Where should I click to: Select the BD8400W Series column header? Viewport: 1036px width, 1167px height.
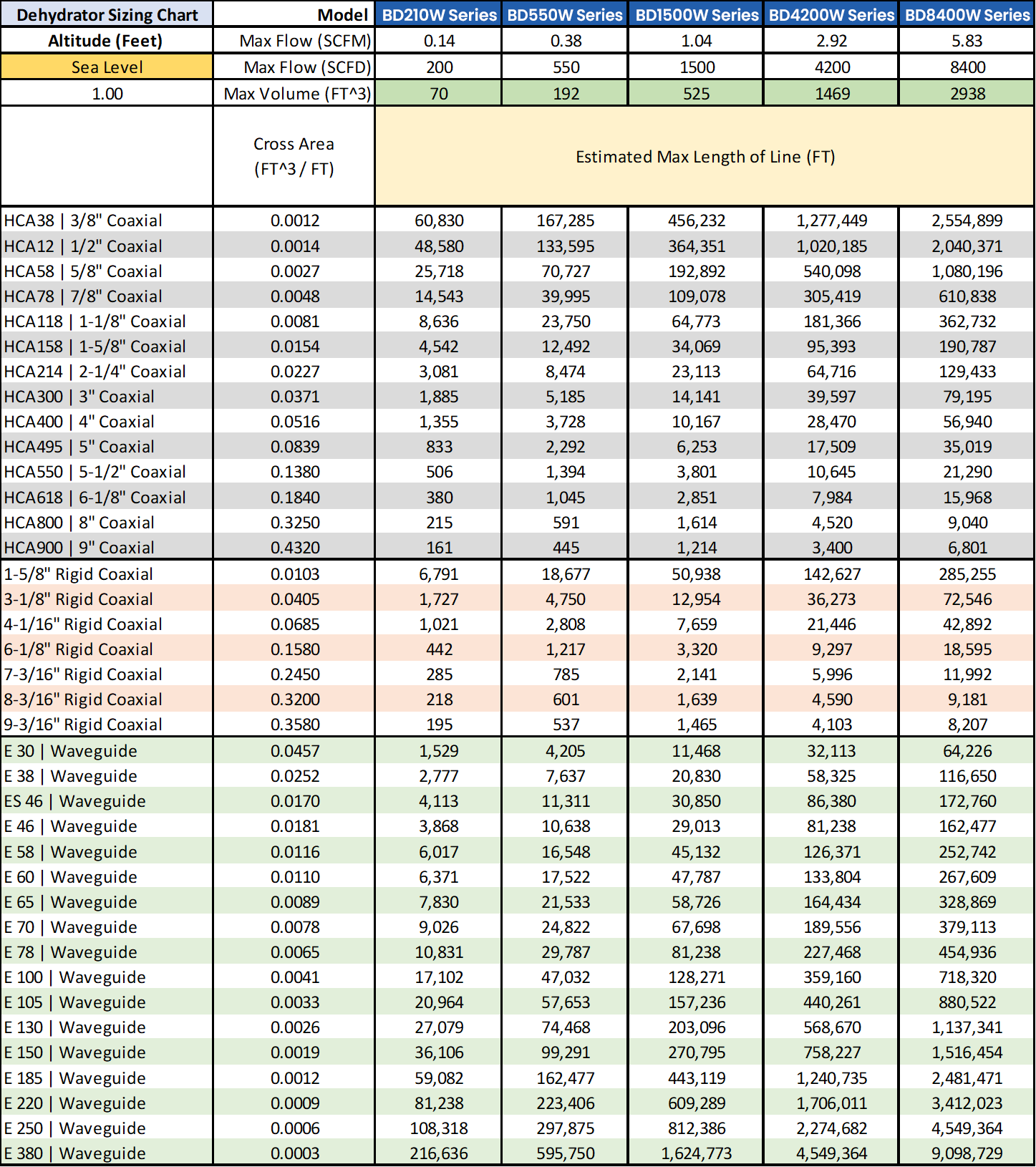(967, 15)
